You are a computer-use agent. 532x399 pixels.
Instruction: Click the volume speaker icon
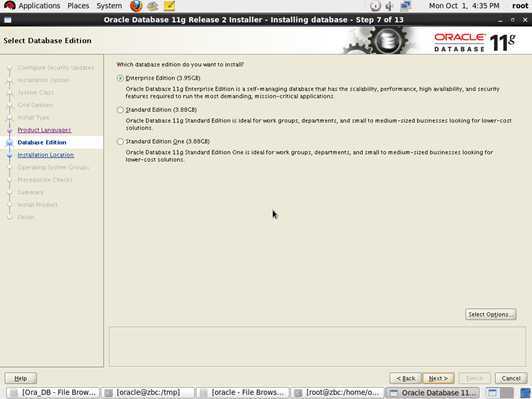coord(390,6)
